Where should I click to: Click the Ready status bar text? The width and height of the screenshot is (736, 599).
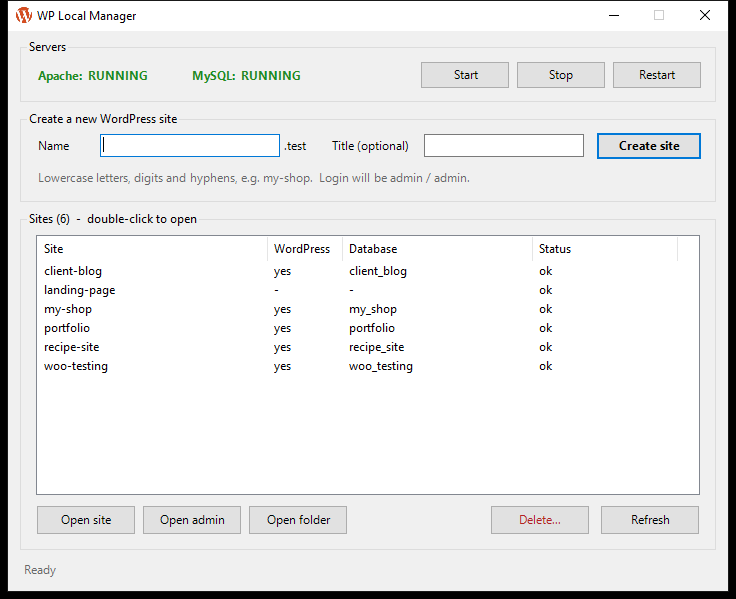[40, 570]
